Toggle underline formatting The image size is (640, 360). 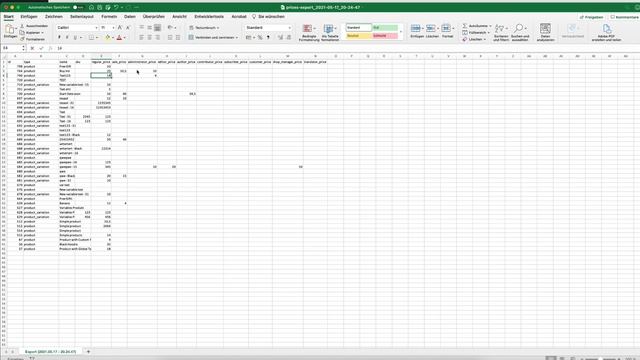[x=75, y=38]
